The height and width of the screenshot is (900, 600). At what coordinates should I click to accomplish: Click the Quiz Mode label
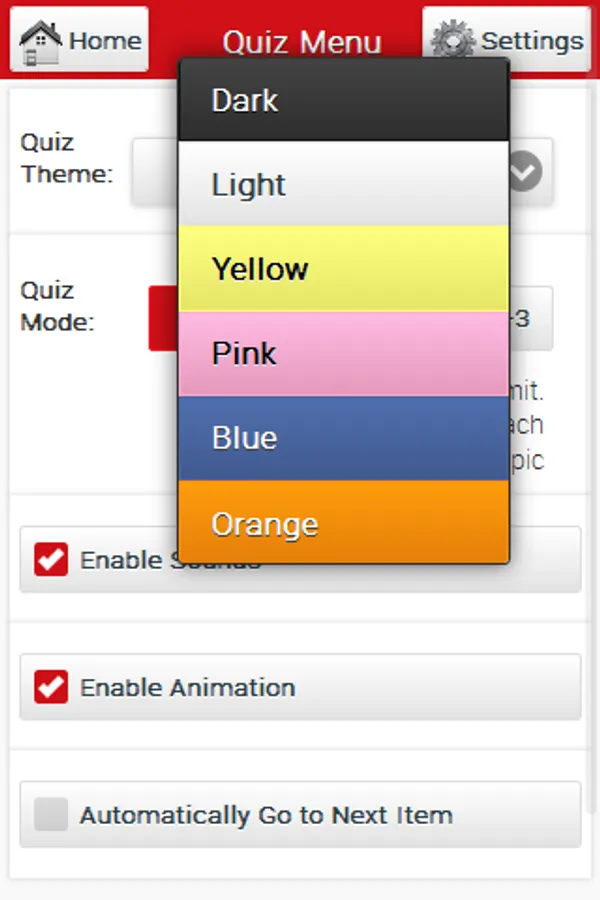pos(58,306)
